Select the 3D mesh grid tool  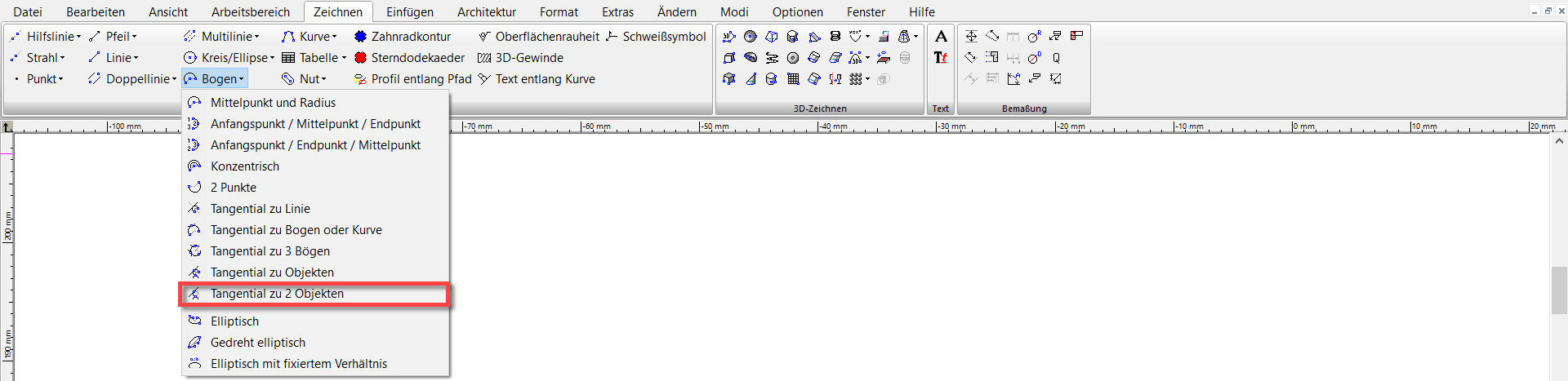pos(793,78)
